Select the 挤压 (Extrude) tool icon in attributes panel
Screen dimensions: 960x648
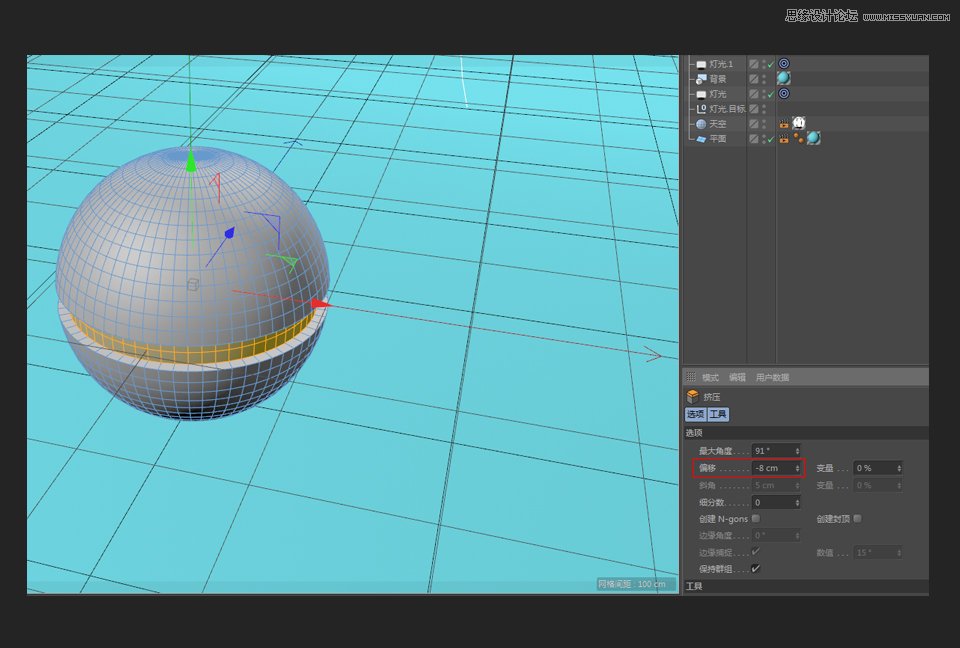point(692,397)
